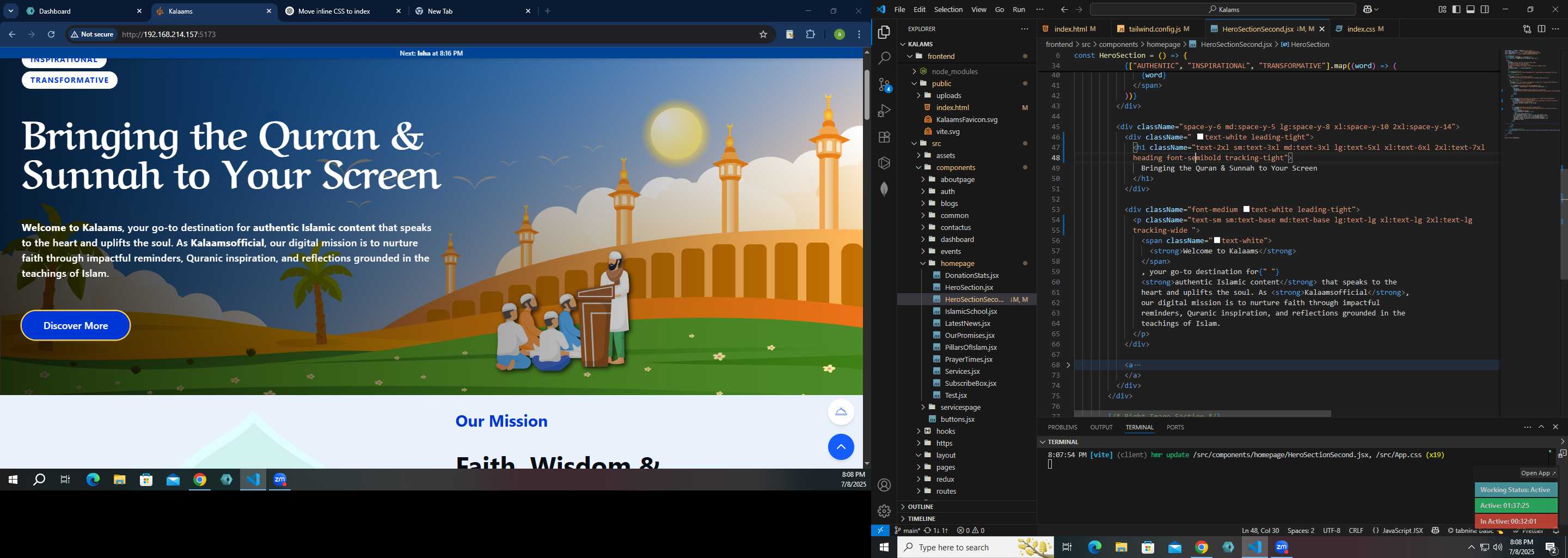Click the Discover More button
Screen dimensions: 1568x558
pos(76,326)
